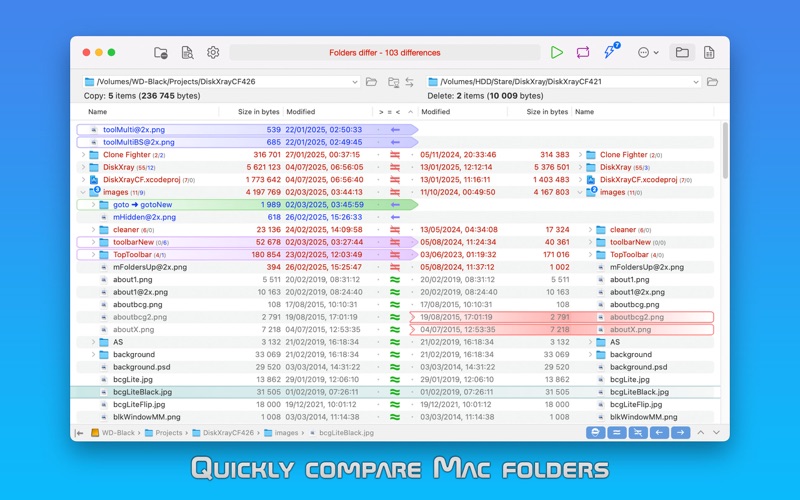Click DiskXrayCF426 in the path breadcrumb
The width and height of the screenshot is (800, 500).
223,433
